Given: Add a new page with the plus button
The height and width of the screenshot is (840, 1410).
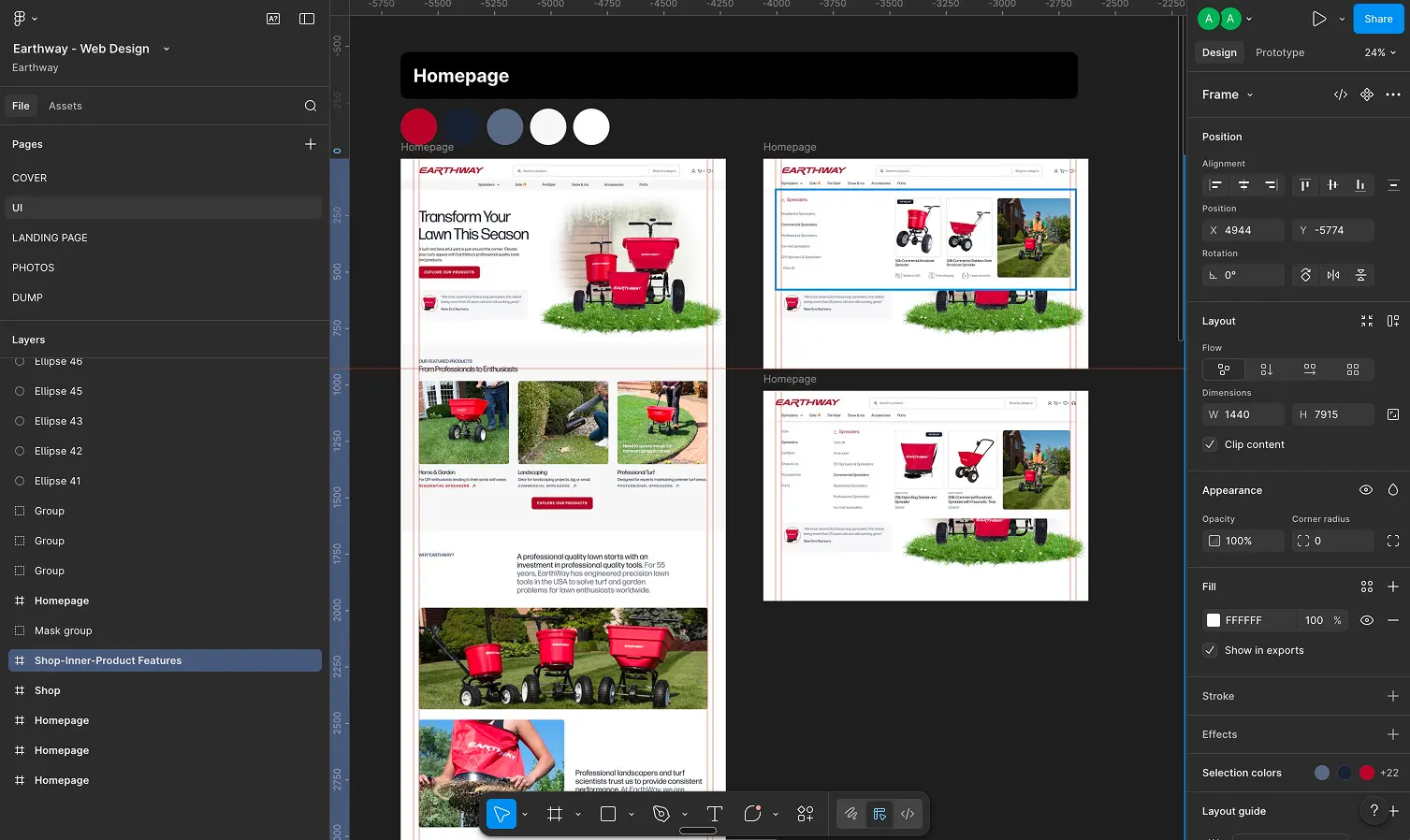Looking at the screenshot, I should (x=310, y=144).
